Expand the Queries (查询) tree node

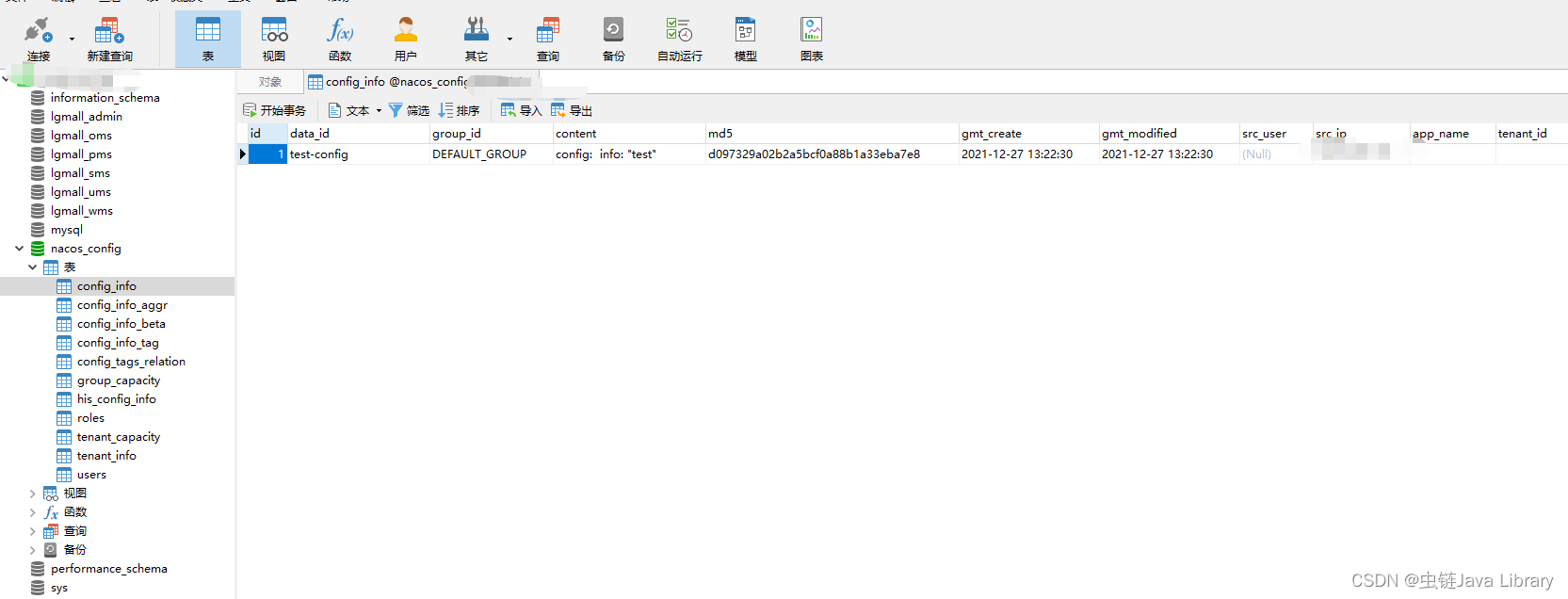[32, 531]
